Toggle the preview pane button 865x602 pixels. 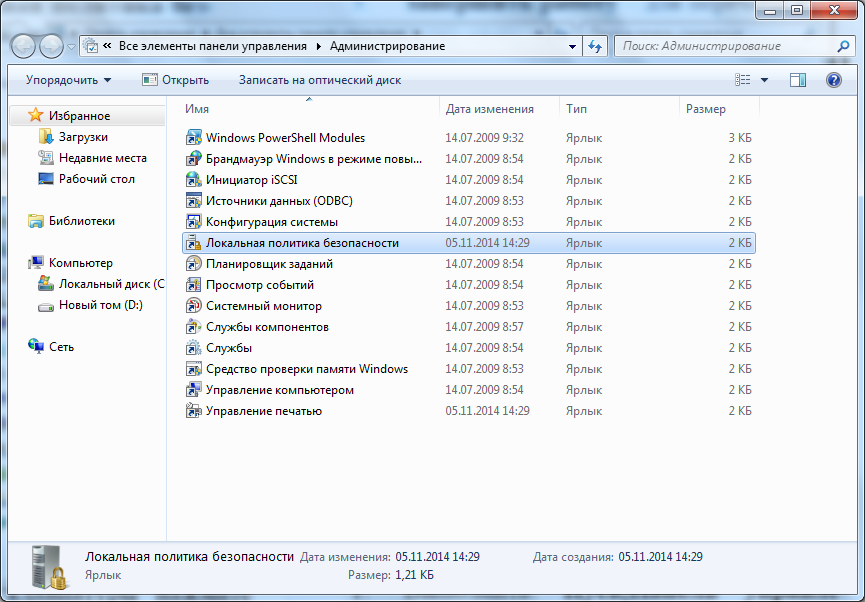pyautogui.click(x=798, y=80)
